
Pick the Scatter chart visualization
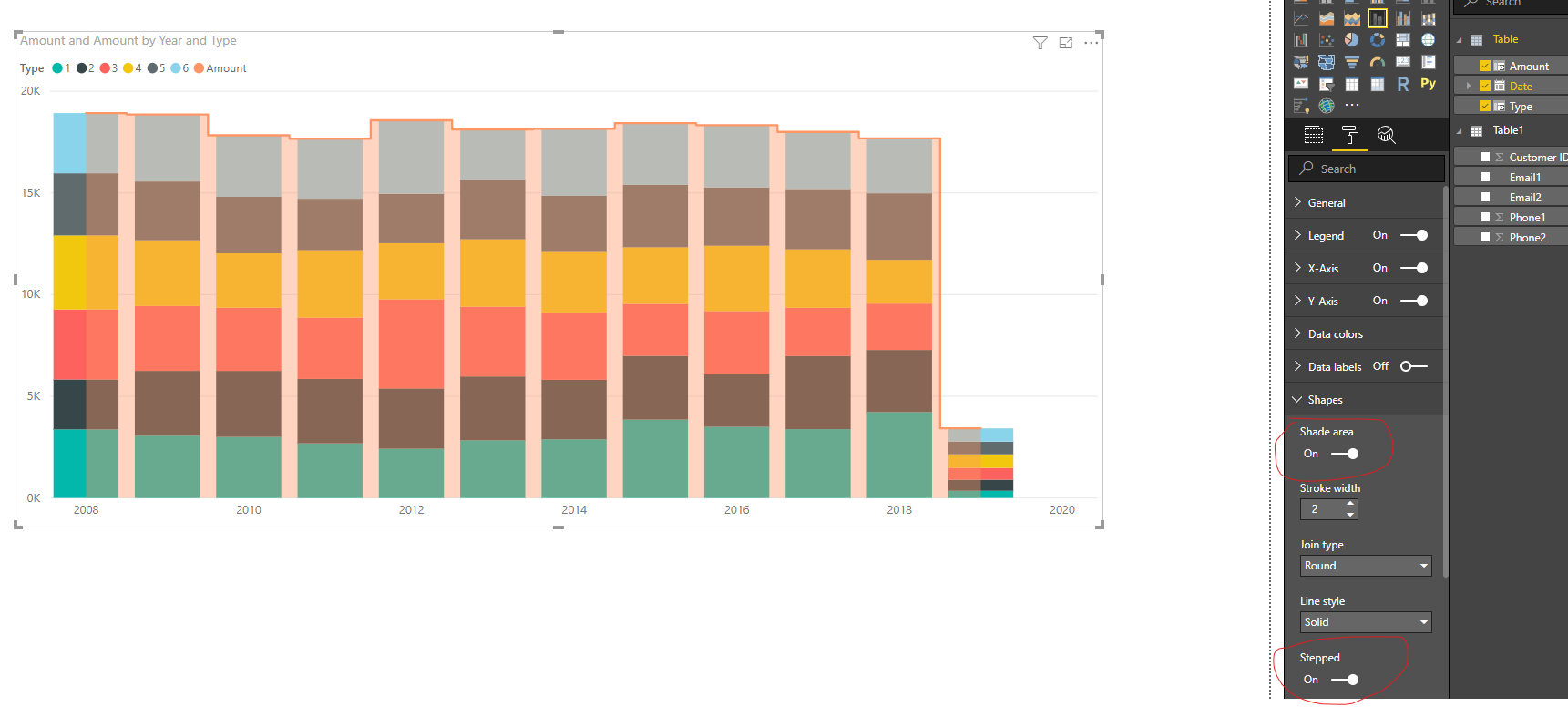[1327, 40]
